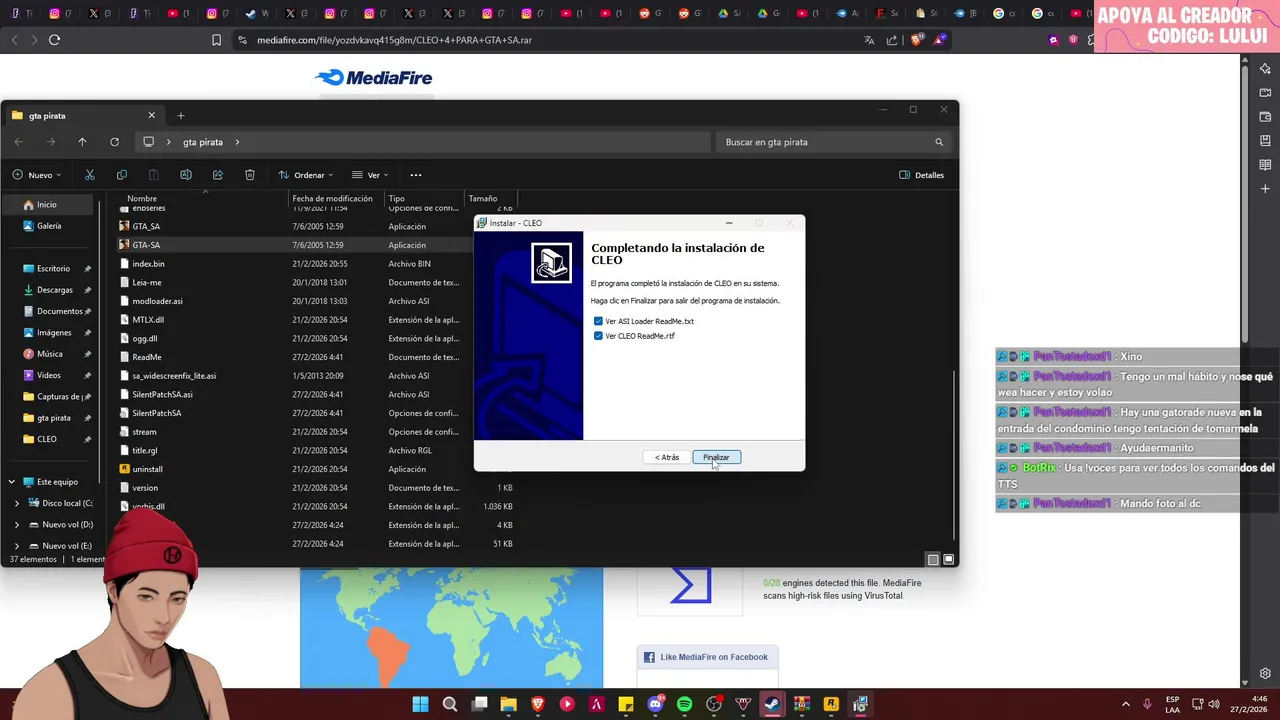
Task: Click the MediaFire logo on the webpage
Action: pos(373,78)
